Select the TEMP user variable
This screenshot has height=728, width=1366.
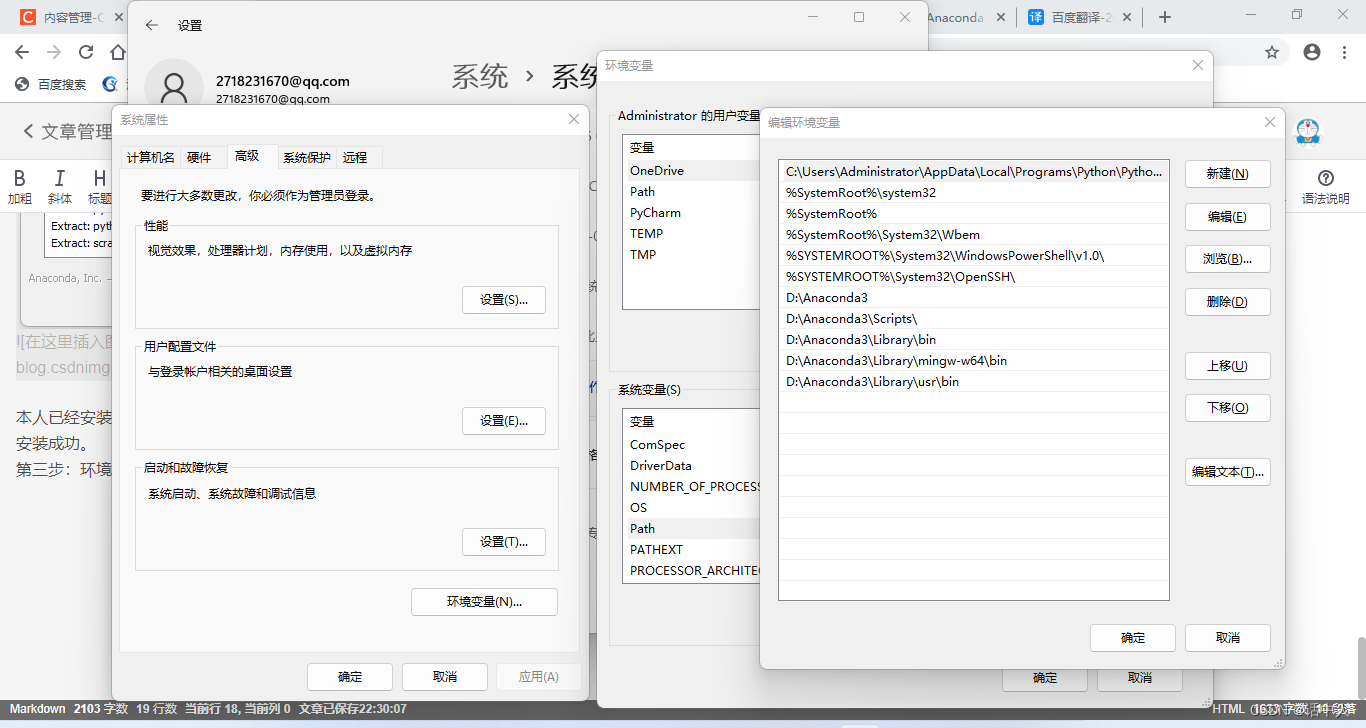pos(692,234)
